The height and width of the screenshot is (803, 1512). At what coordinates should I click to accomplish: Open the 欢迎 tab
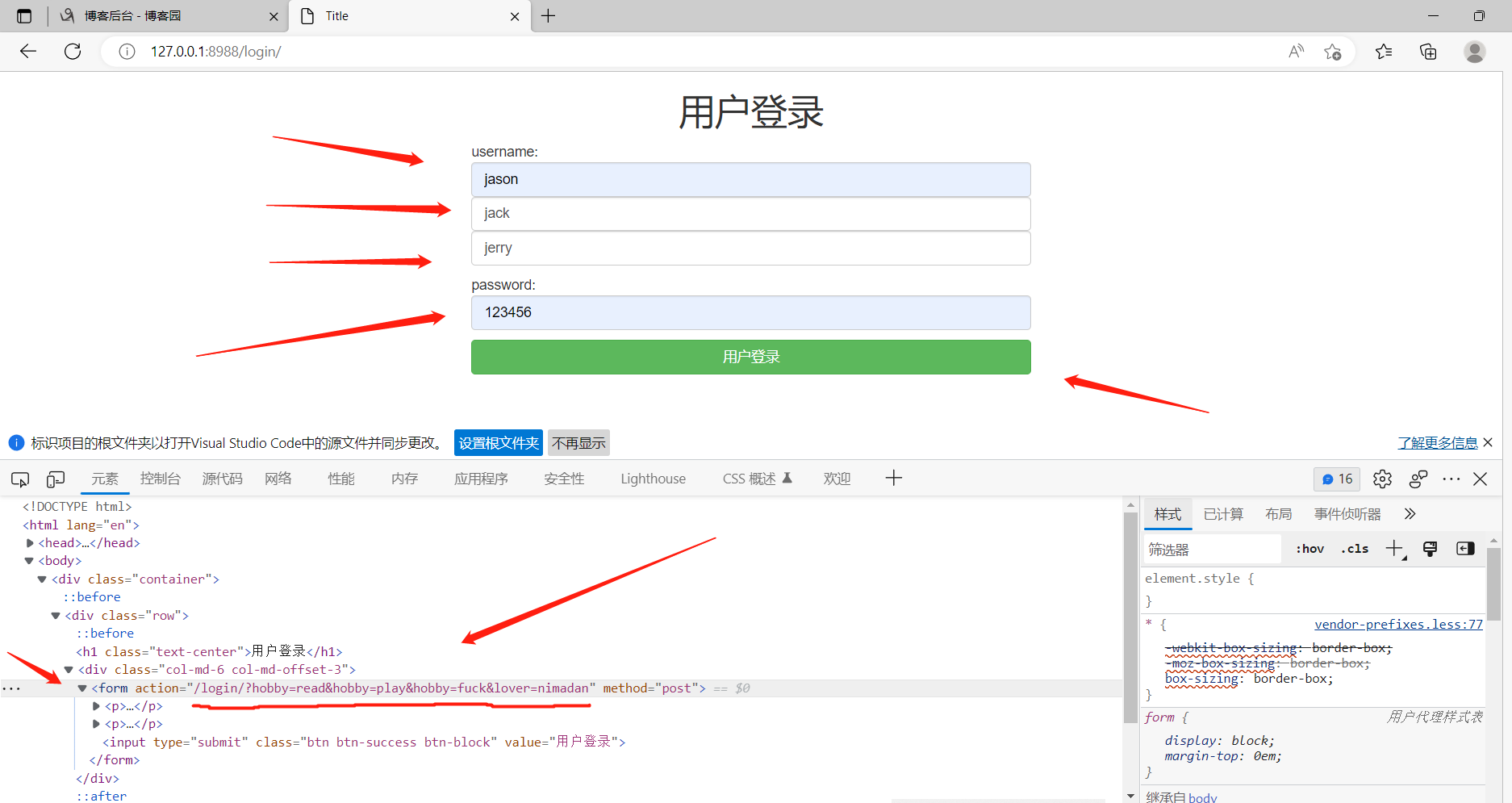pyautogui.click(x=837, y=479)
